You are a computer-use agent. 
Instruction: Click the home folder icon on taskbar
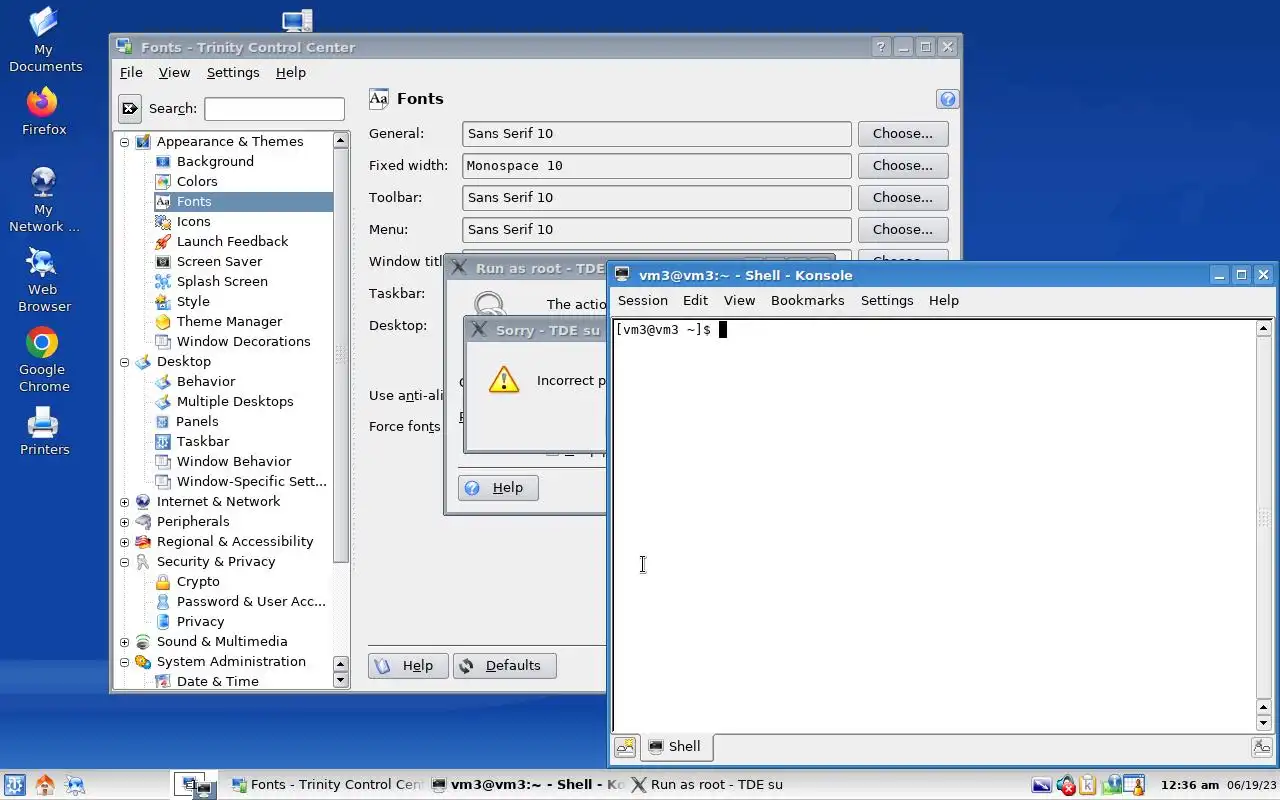coord(45,785)
